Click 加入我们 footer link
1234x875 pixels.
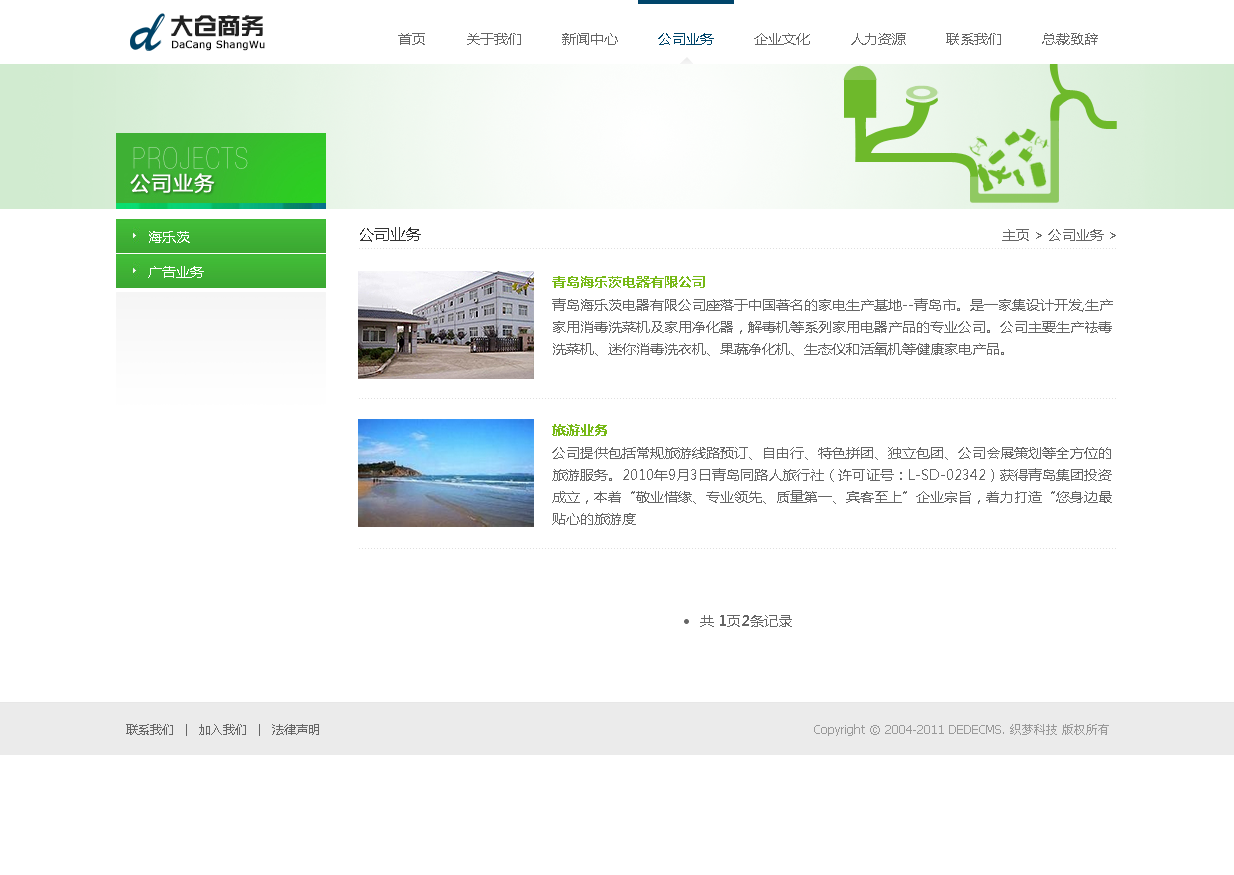(x=222, y=730)
